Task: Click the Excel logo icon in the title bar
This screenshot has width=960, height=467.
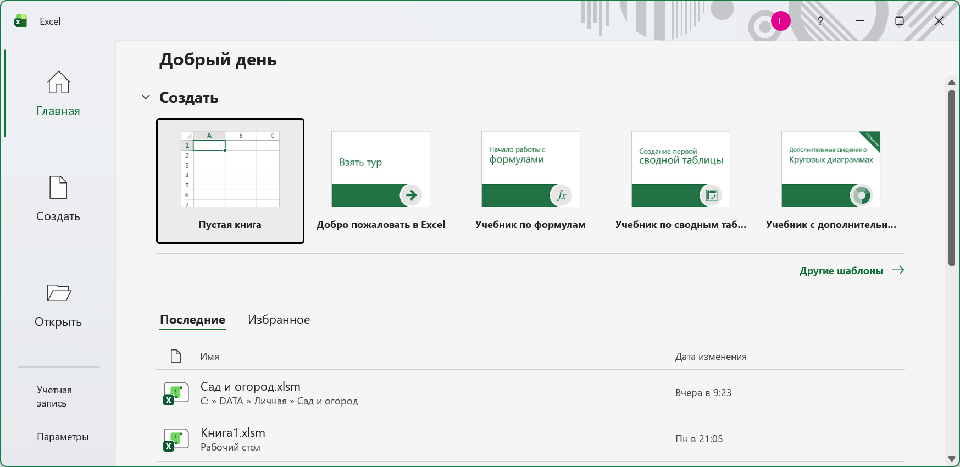Action: (21, 21)
